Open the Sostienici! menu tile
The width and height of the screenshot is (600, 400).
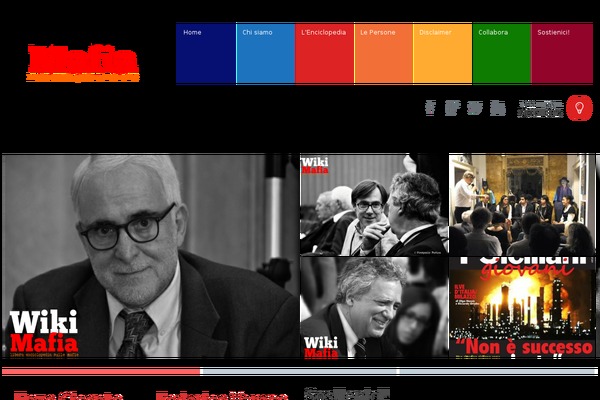(562, 53)
